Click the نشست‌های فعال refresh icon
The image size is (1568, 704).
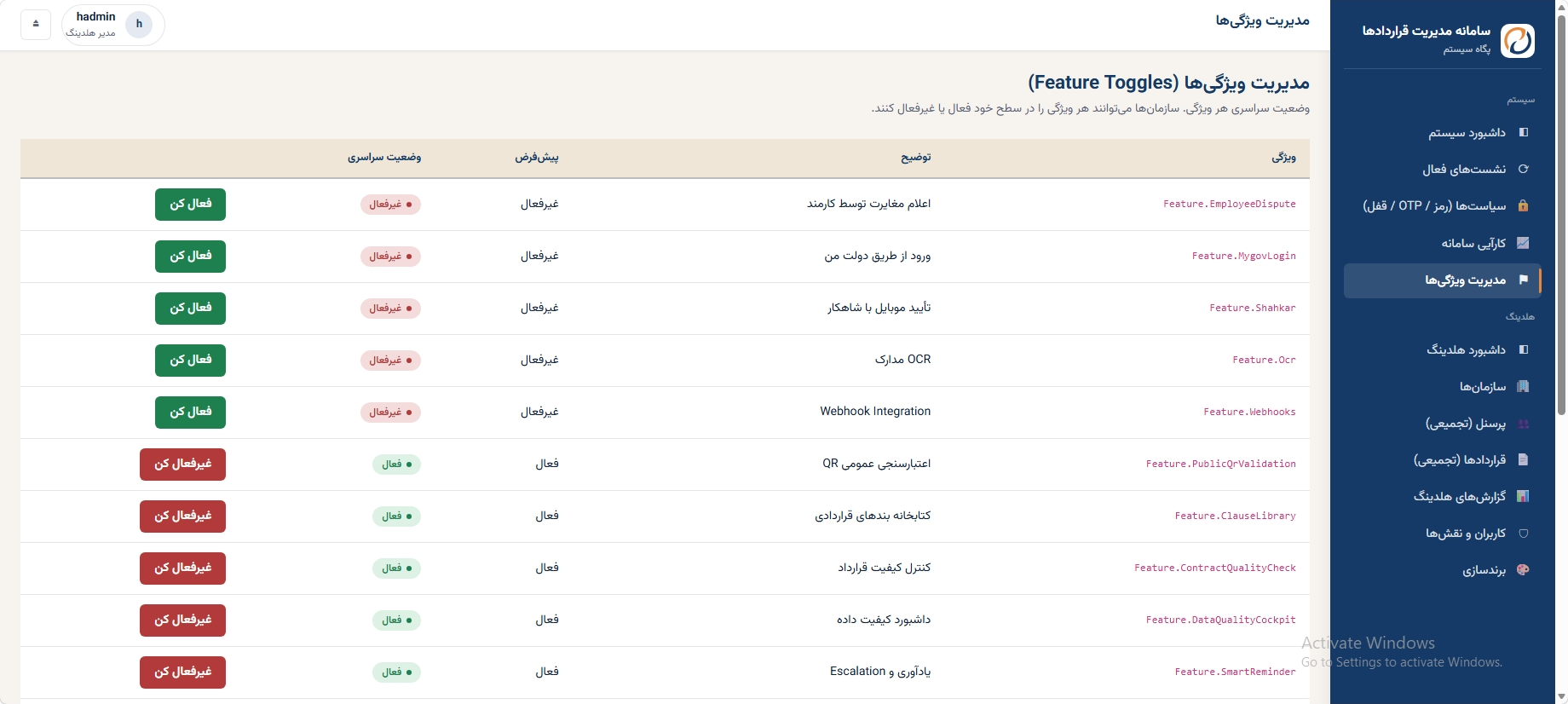coord(1524,169)
